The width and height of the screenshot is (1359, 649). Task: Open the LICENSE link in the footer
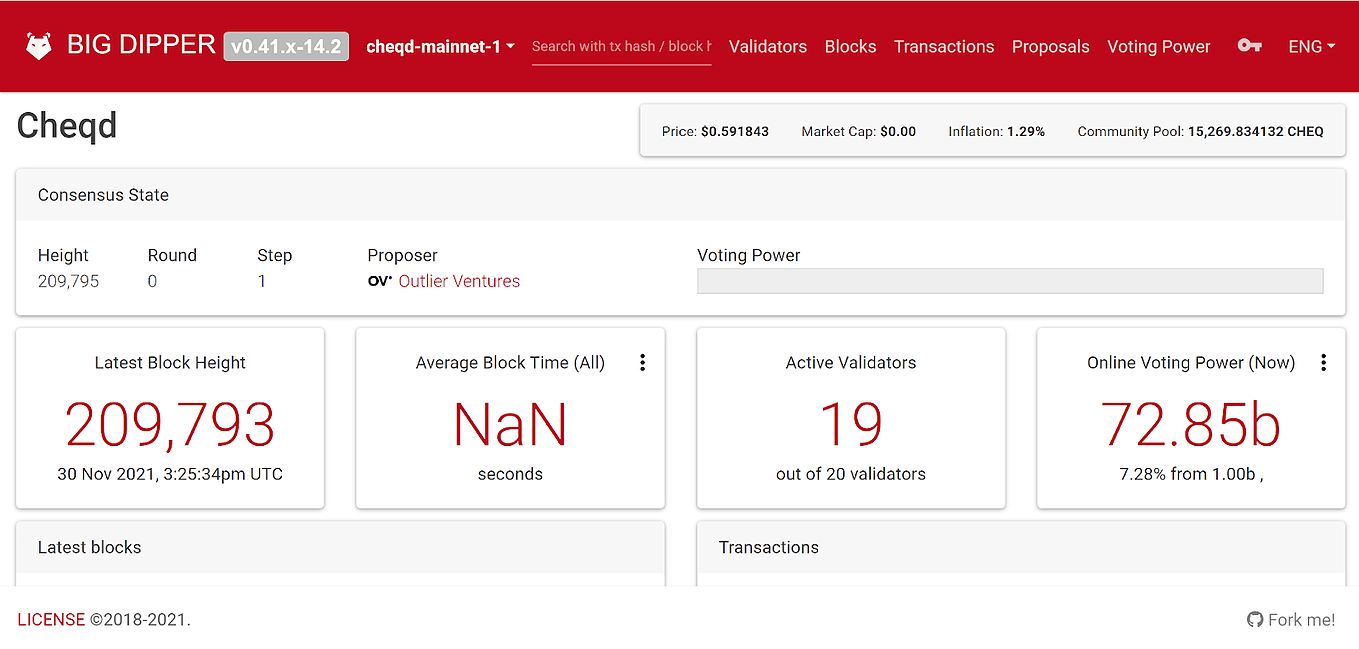[x=51, y=619]
